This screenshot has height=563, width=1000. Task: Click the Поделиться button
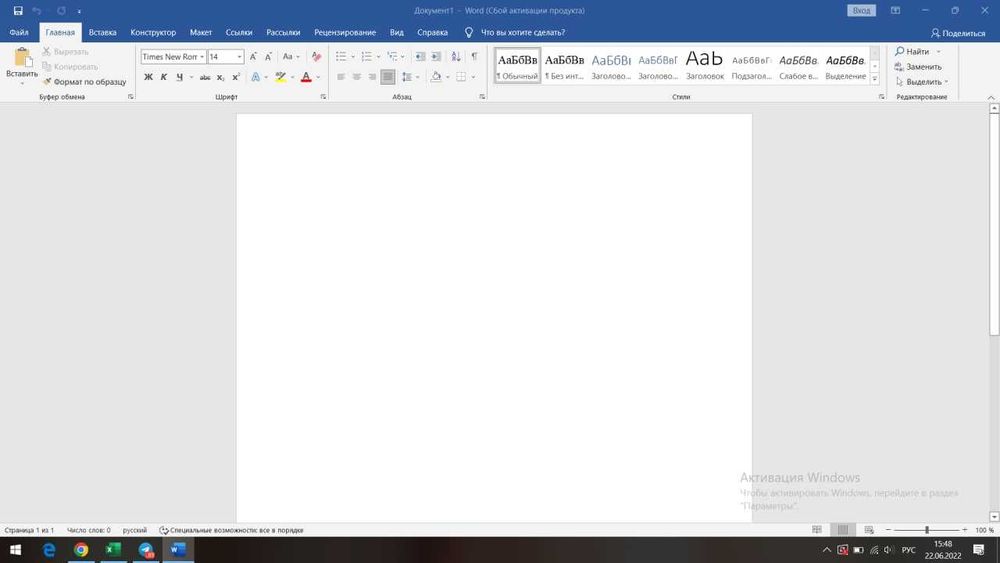point(958,33)
